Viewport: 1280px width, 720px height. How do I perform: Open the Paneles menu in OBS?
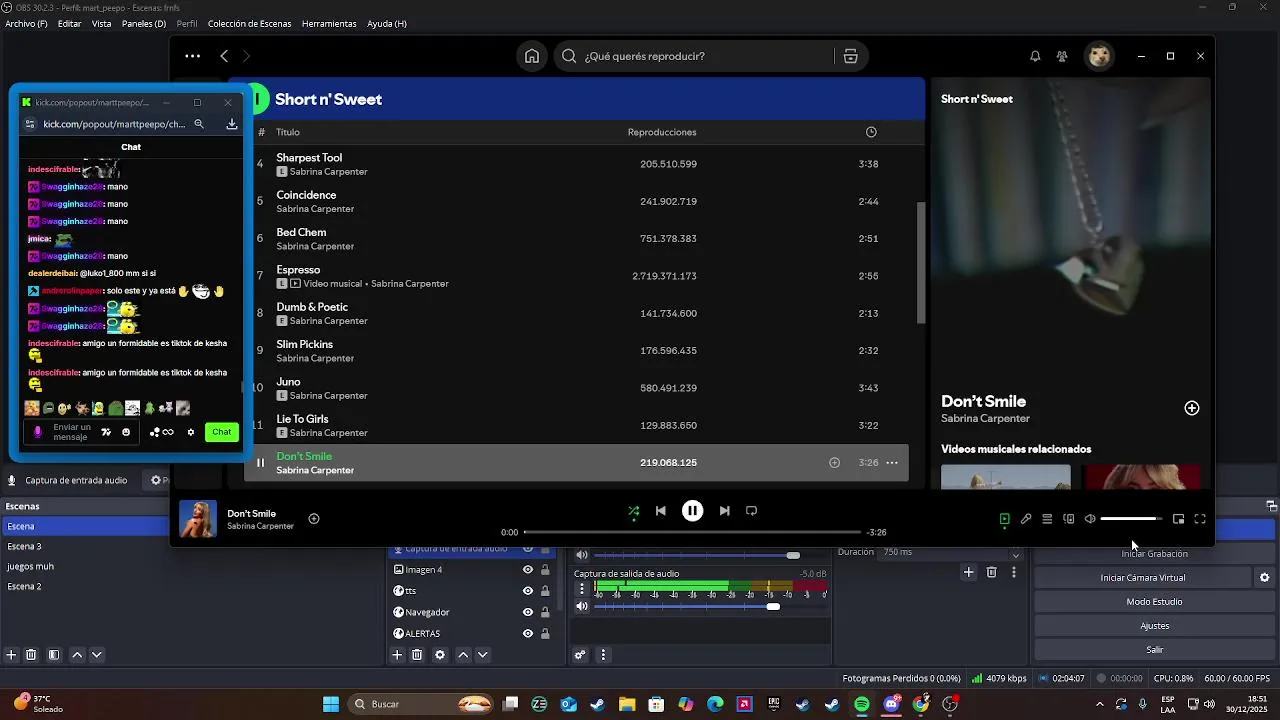(x=144, y=23)
